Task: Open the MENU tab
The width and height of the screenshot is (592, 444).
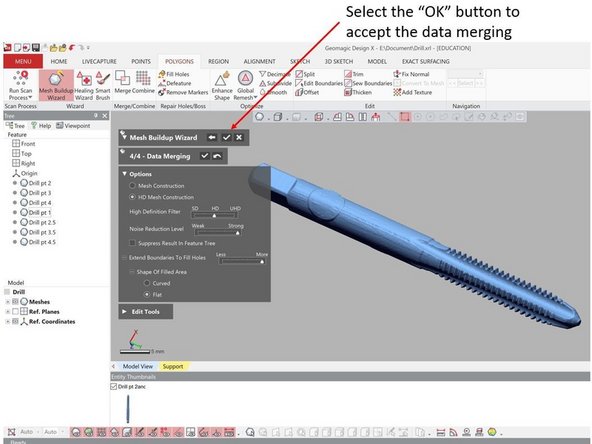Action: click(23, 61)
